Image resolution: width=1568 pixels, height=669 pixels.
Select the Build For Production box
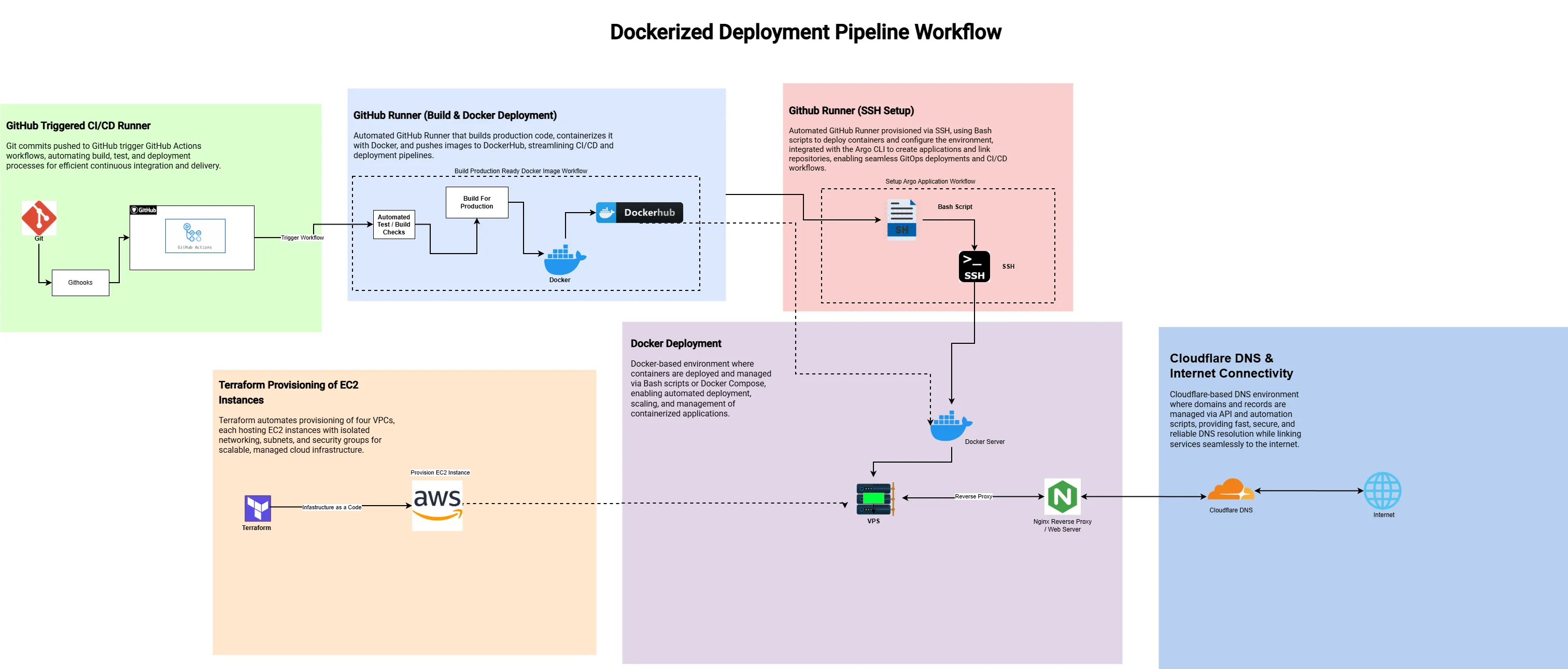[x=477, y=202]
